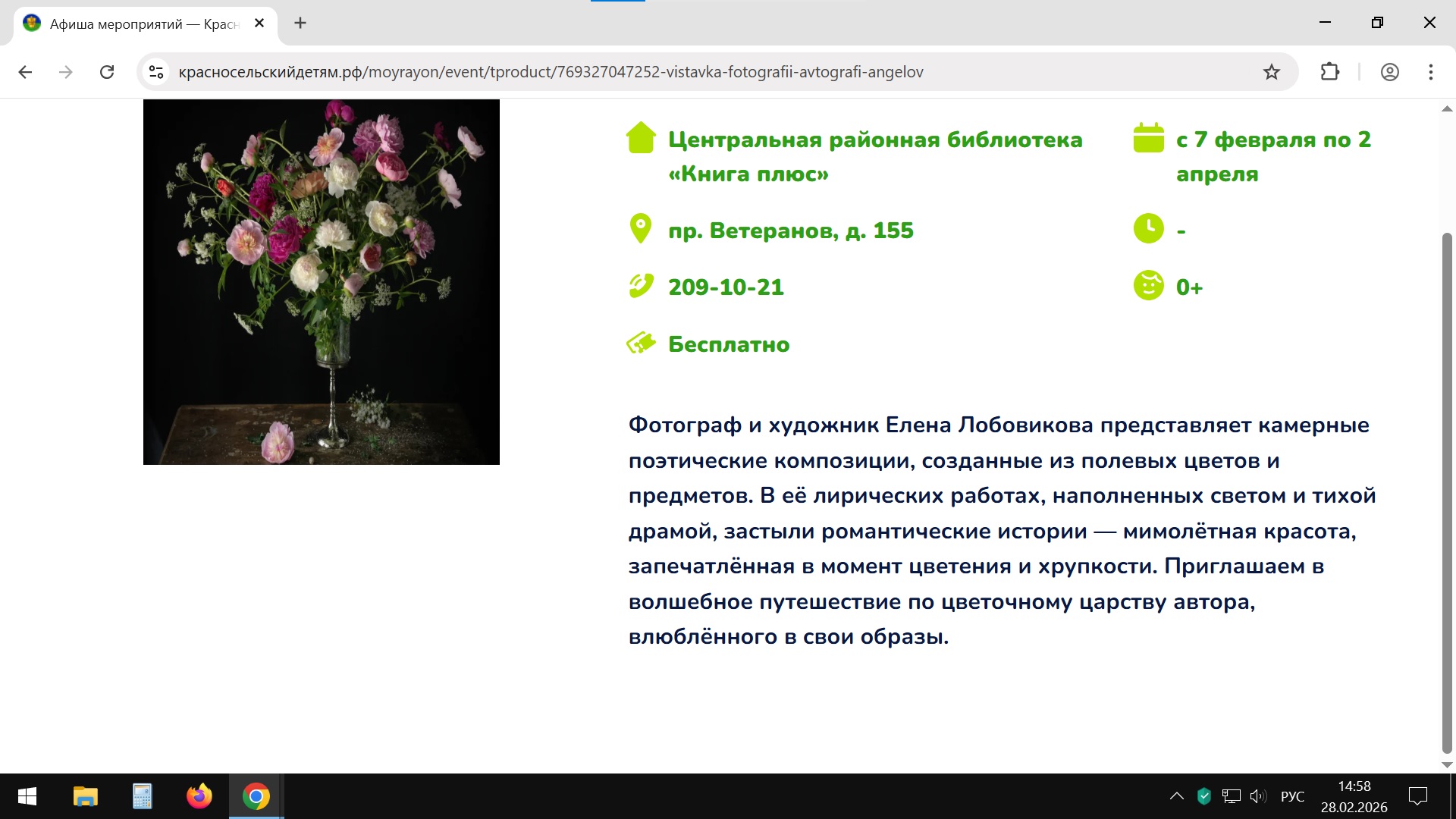Open a new browser tab
Image resolution: width=1456 pixels, height=819 pixels.
300,24
